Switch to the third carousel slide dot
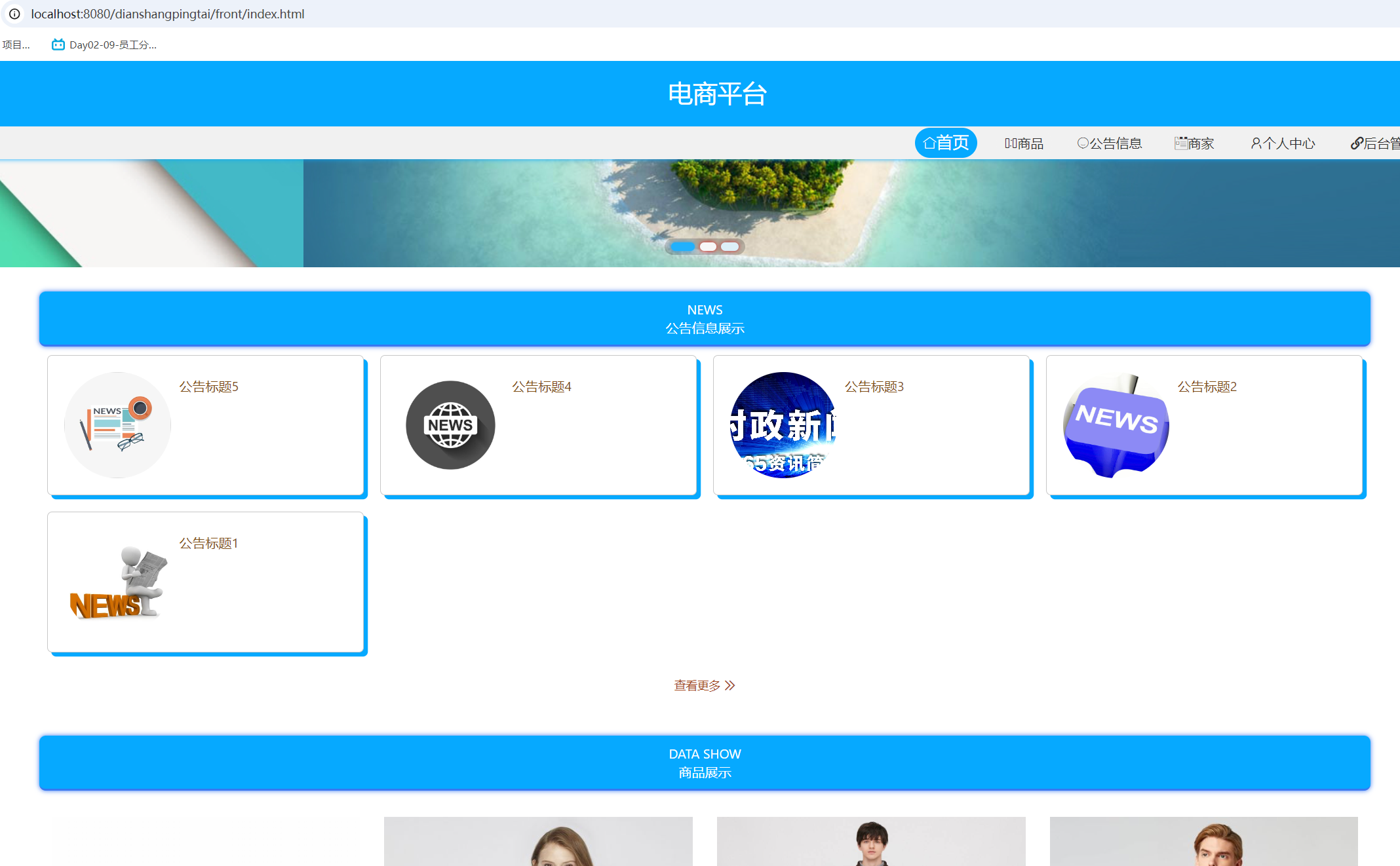Viewport: 1400px width, 866px height. coord(729,247)
